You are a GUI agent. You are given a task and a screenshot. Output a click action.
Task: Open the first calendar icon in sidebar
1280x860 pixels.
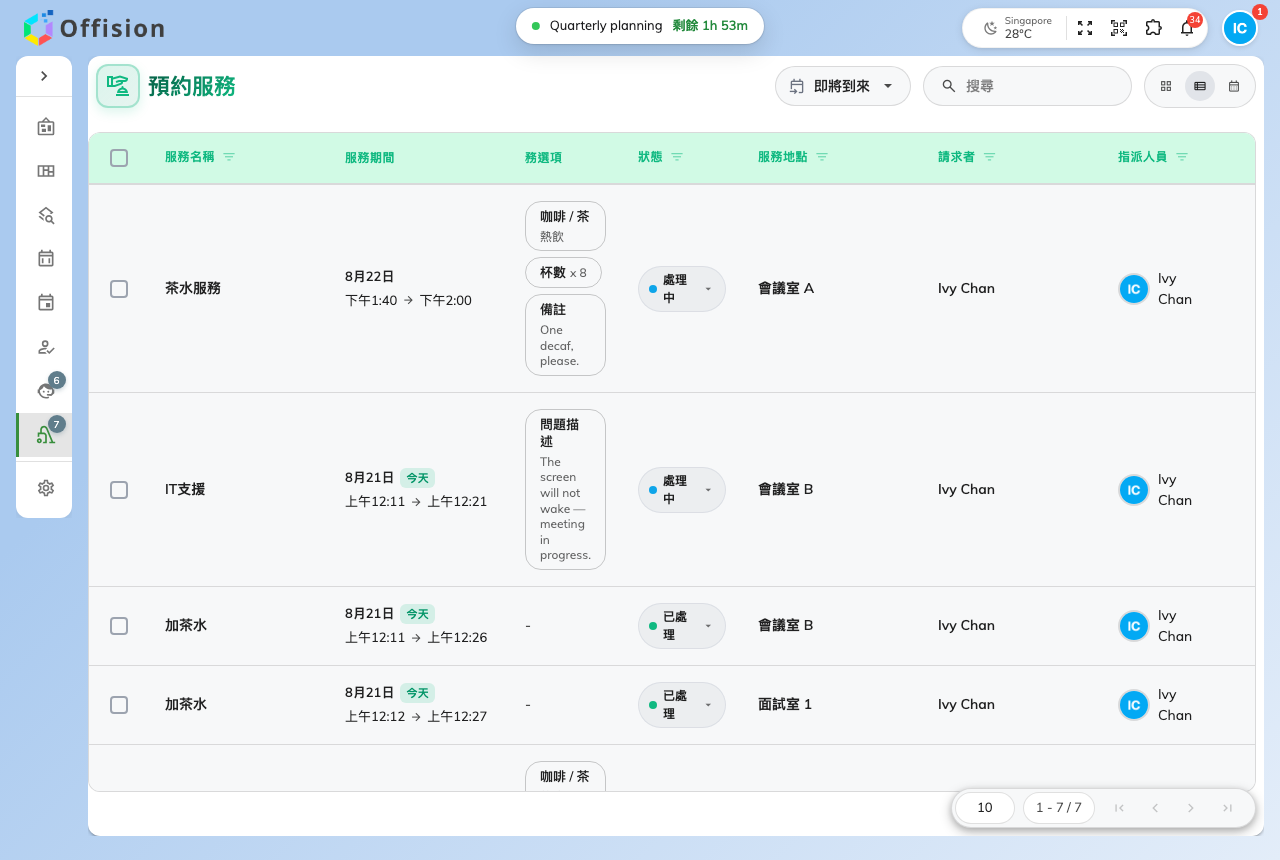point(46,258)
